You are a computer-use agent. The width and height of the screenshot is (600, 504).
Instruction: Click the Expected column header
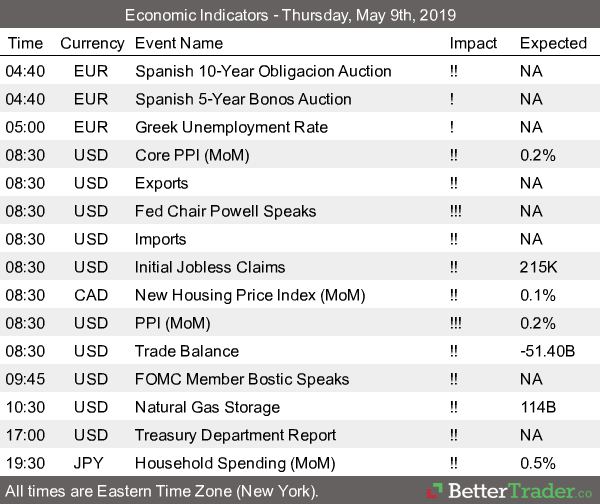click(x=553, y=43)
